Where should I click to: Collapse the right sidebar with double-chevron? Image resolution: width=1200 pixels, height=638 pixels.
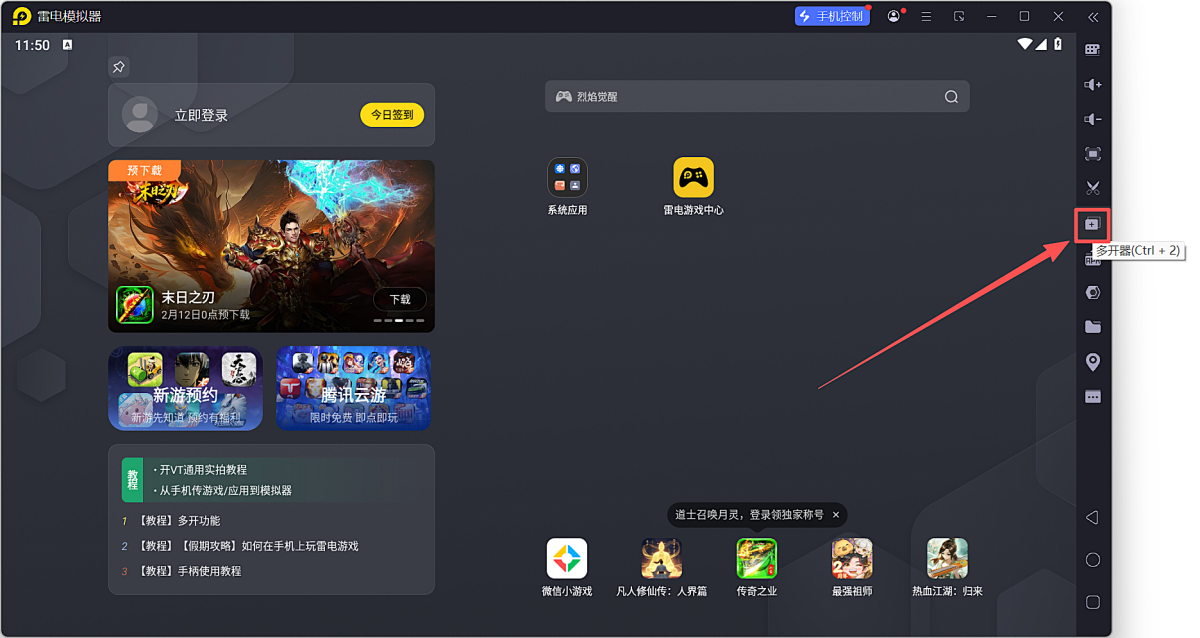pyautogui.click(x=1093, y=17)
